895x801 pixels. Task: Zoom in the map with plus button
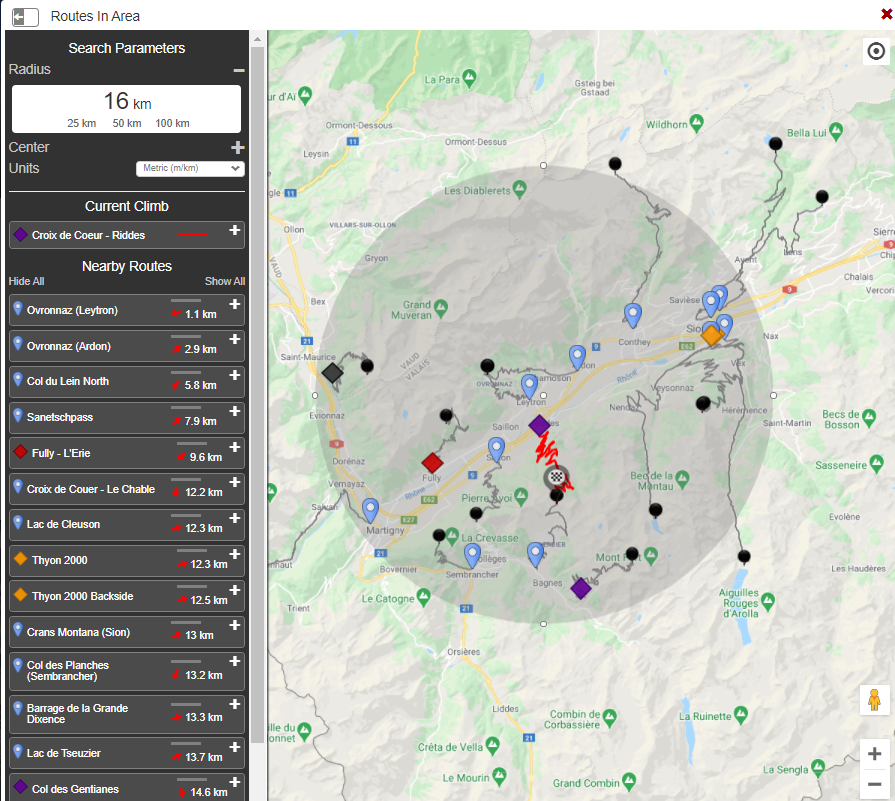[874, 754]
